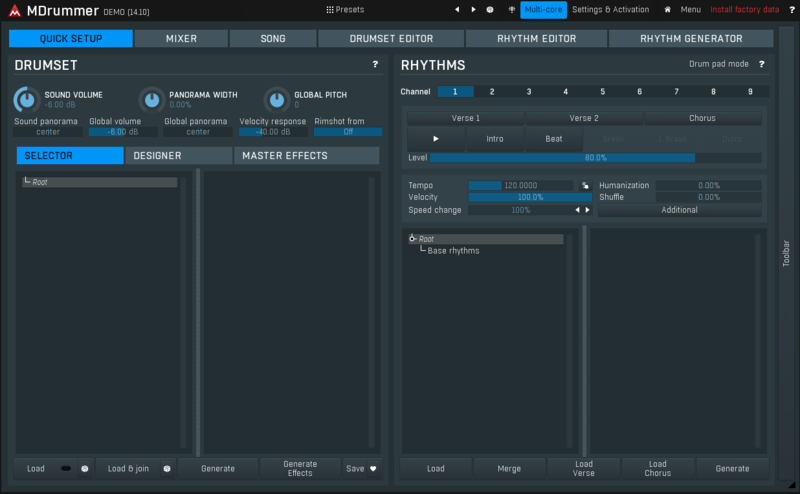The image size is (800, 494).
Task: Click the Generate Effects button
Action: (x=300, y=468)
